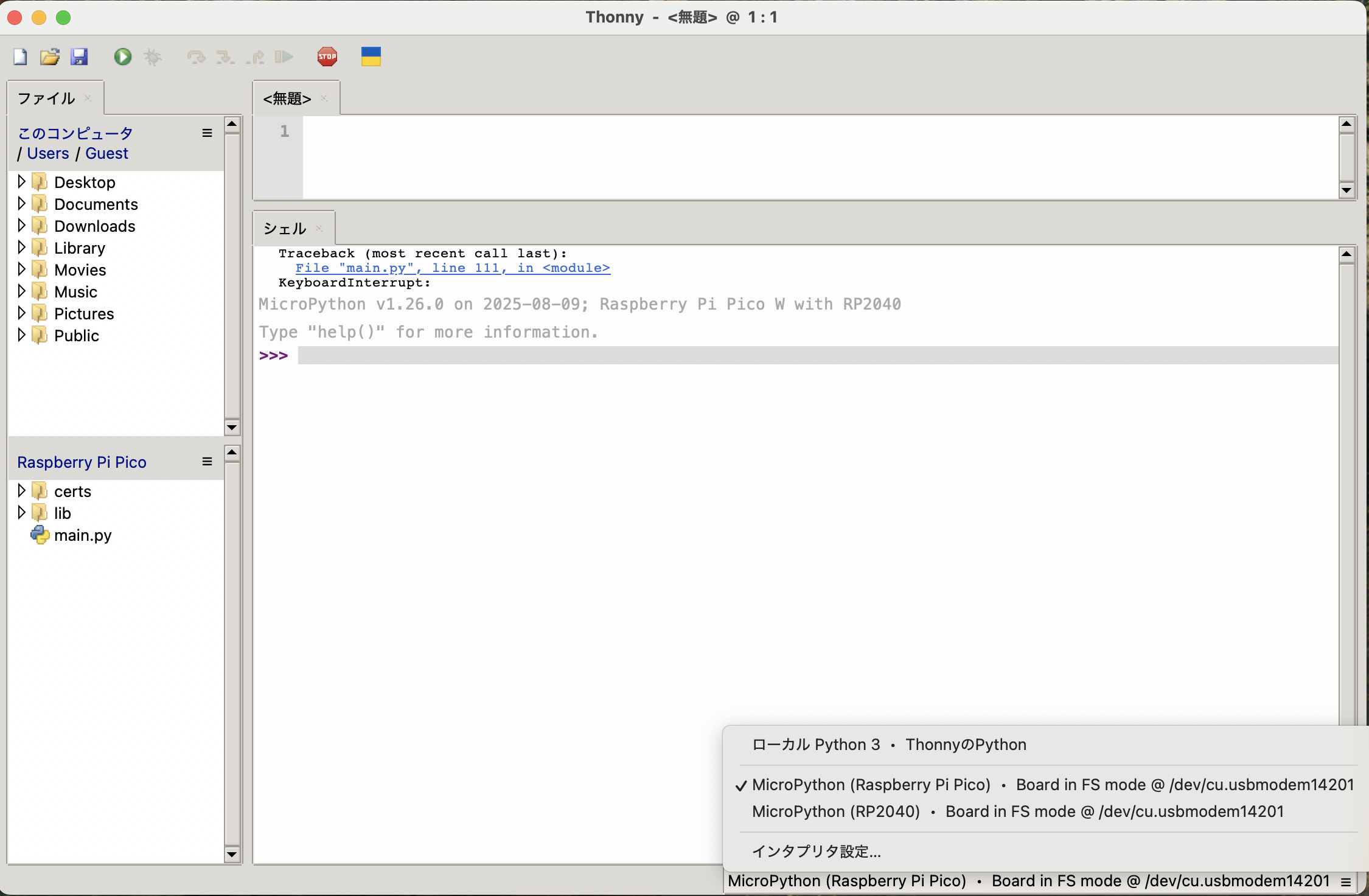1369x896 pixels.
Task: Click the Ukraine flag toolbar icon
Action: coord(371,57)
